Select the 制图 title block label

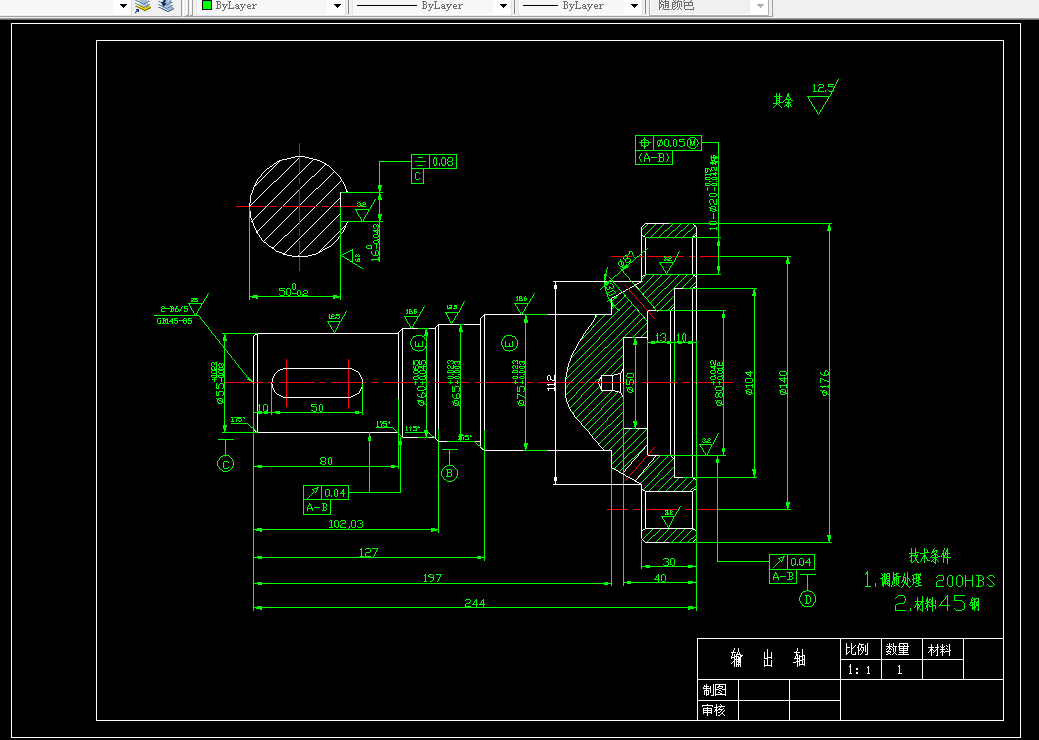point(714,690)
